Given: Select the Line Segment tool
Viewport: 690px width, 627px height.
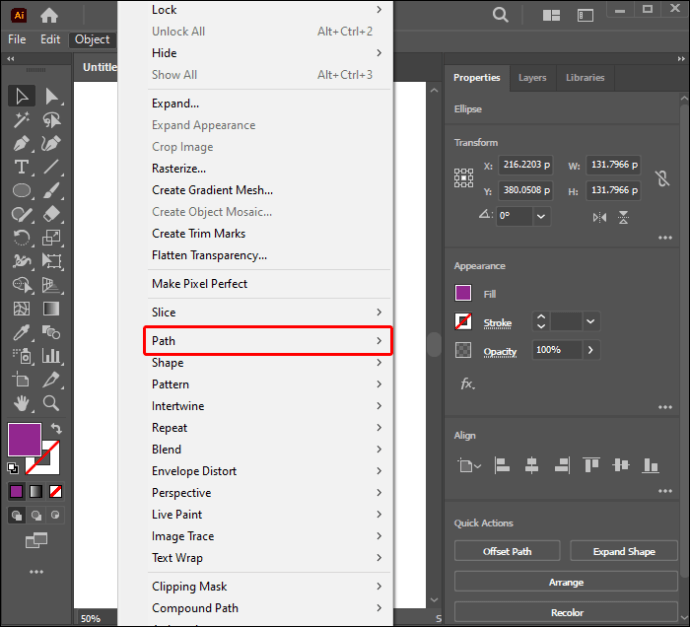Looking at the screenshot, I should 51,167.
